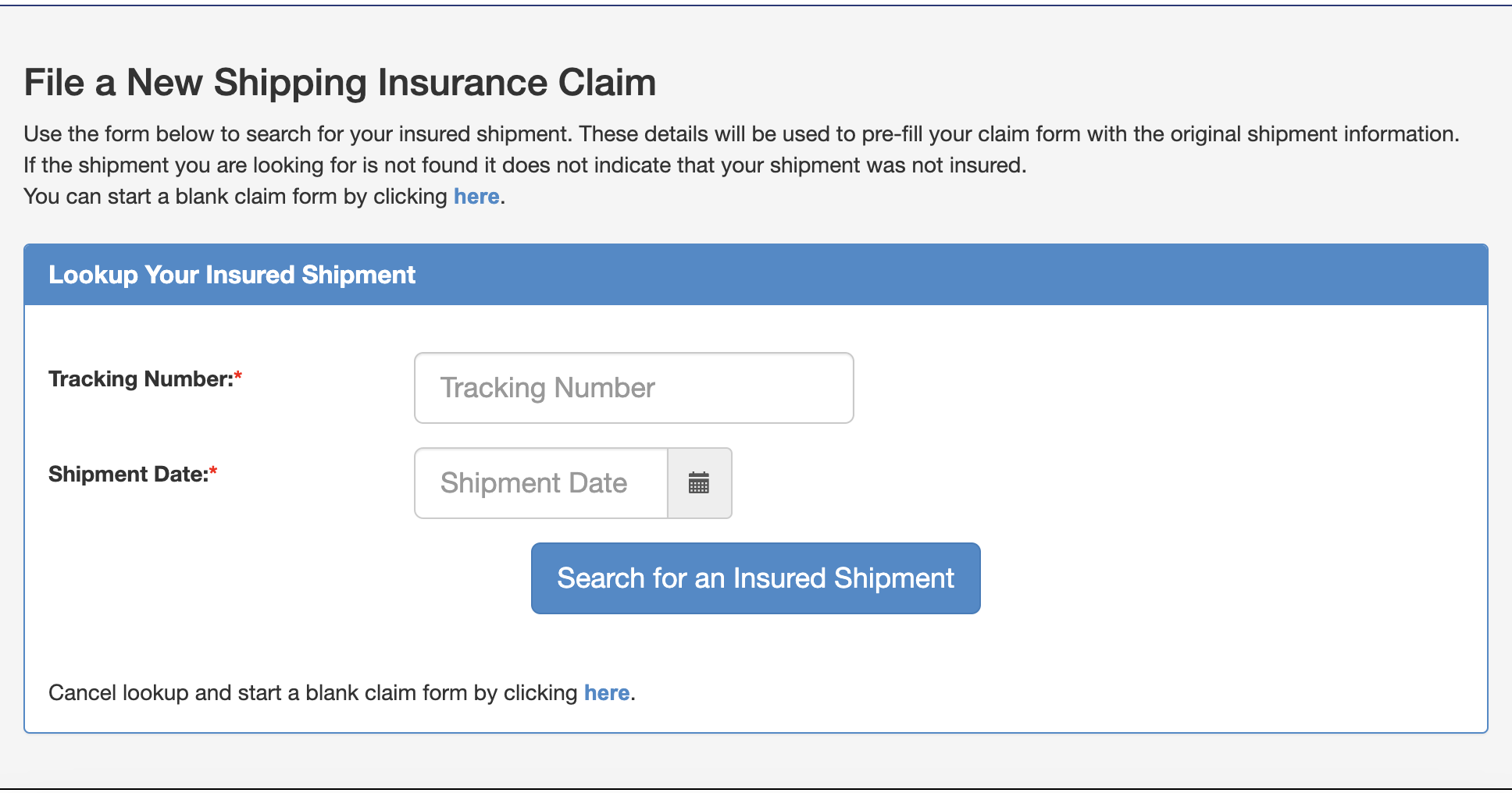The width and height of the screenshot is (1512, 793).
Task: Click the word 'Shipment' in blue panel header
Action: [x=358, y=275]
